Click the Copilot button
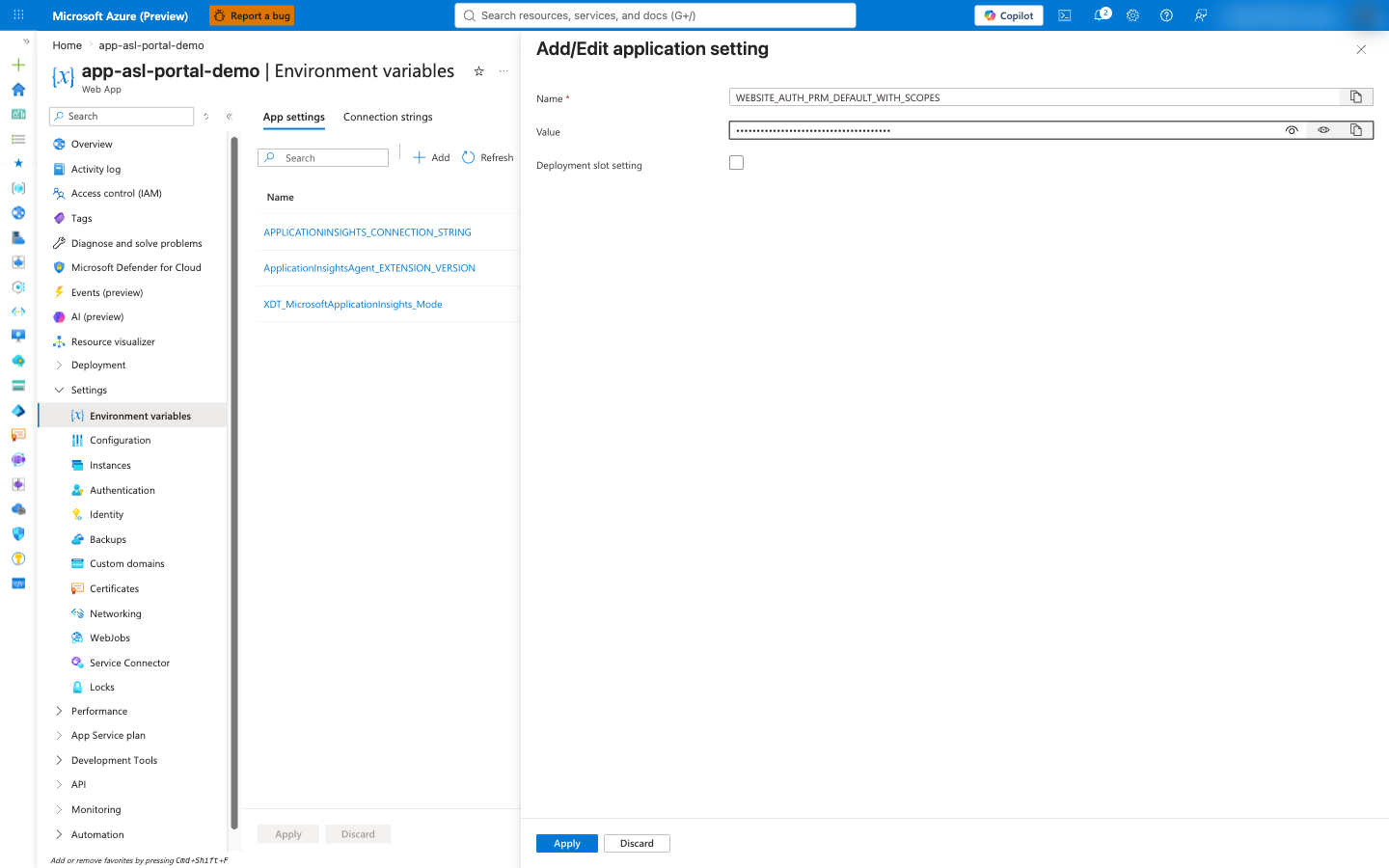Viewport: 1389px width, 868px height. [x=1009, y=15]
